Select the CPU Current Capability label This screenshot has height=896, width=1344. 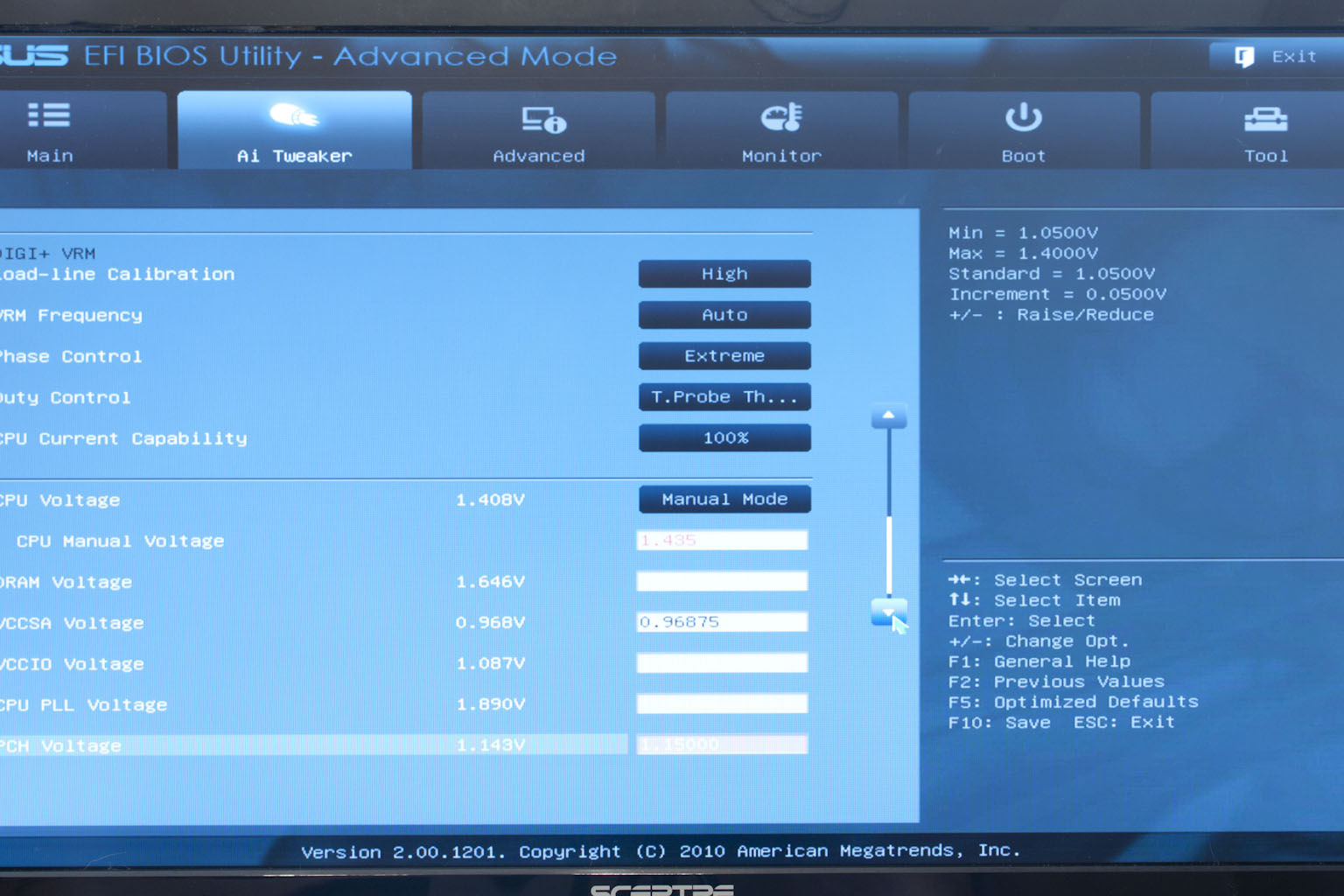[x=123, y=438]
